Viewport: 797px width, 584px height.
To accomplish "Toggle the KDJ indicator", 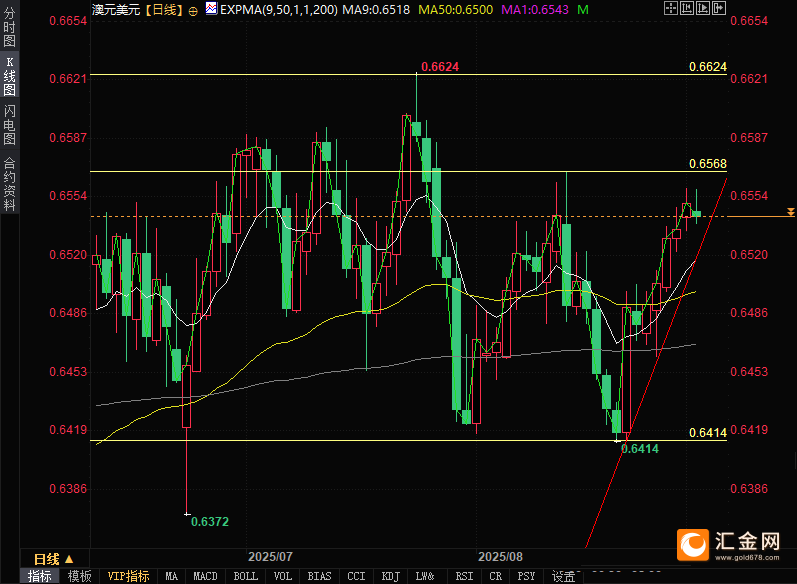I will (x=389, y=576).
